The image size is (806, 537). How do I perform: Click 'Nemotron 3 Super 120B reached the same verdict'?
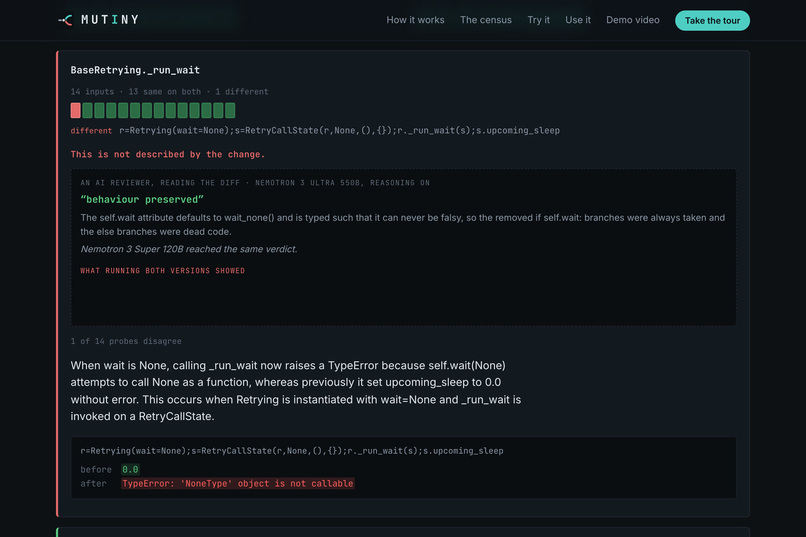tap(189, 249)
